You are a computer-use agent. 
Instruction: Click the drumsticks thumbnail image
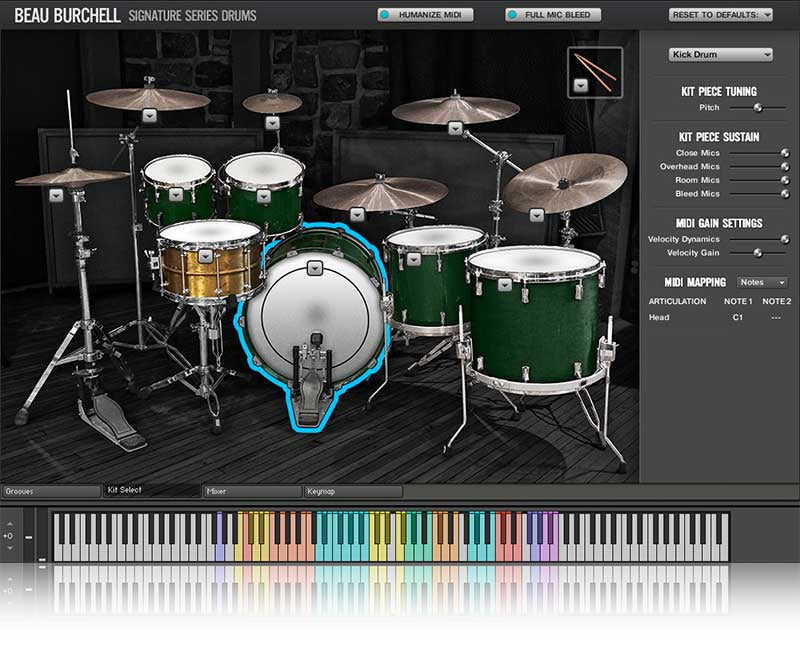597,73
